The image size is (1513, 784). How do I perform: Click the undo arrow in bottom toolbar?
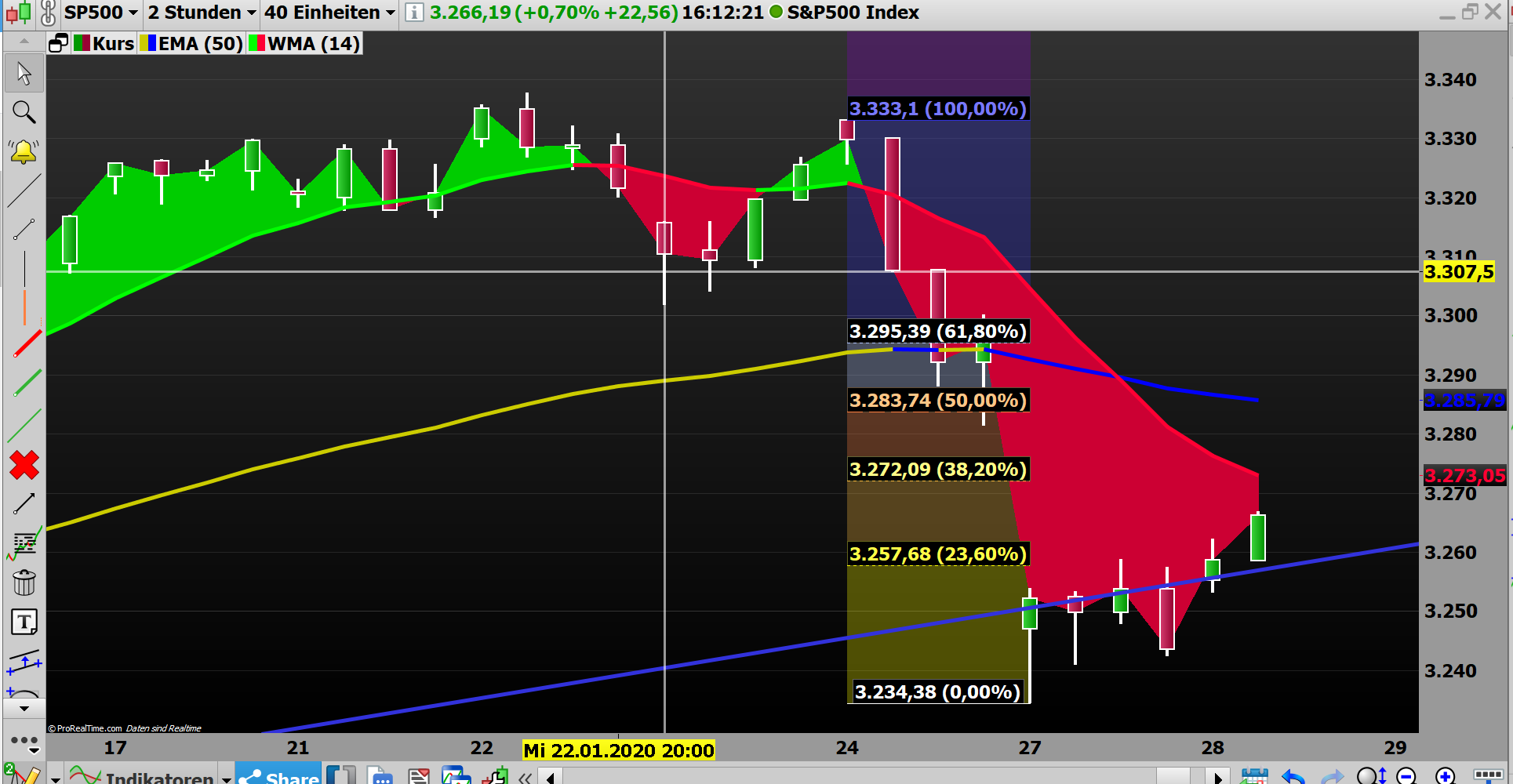tap(1293, 775)
